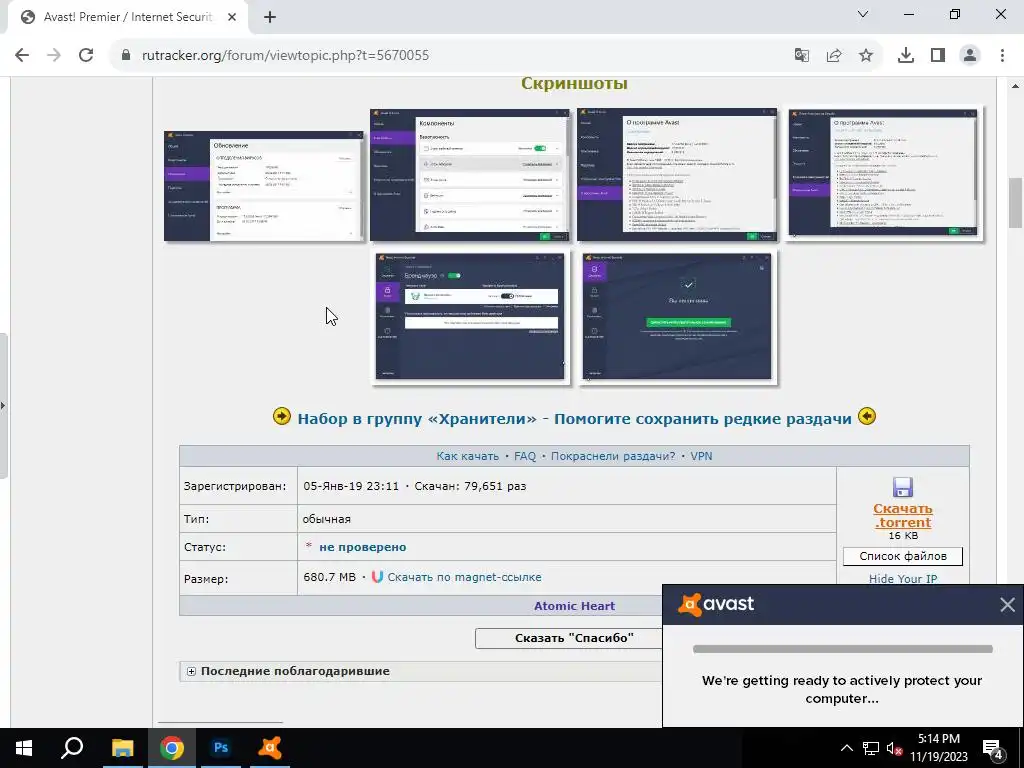Screen dimensions: 1024x768
Task: Click the right yellow arrow icon
Action: point(867,417)
